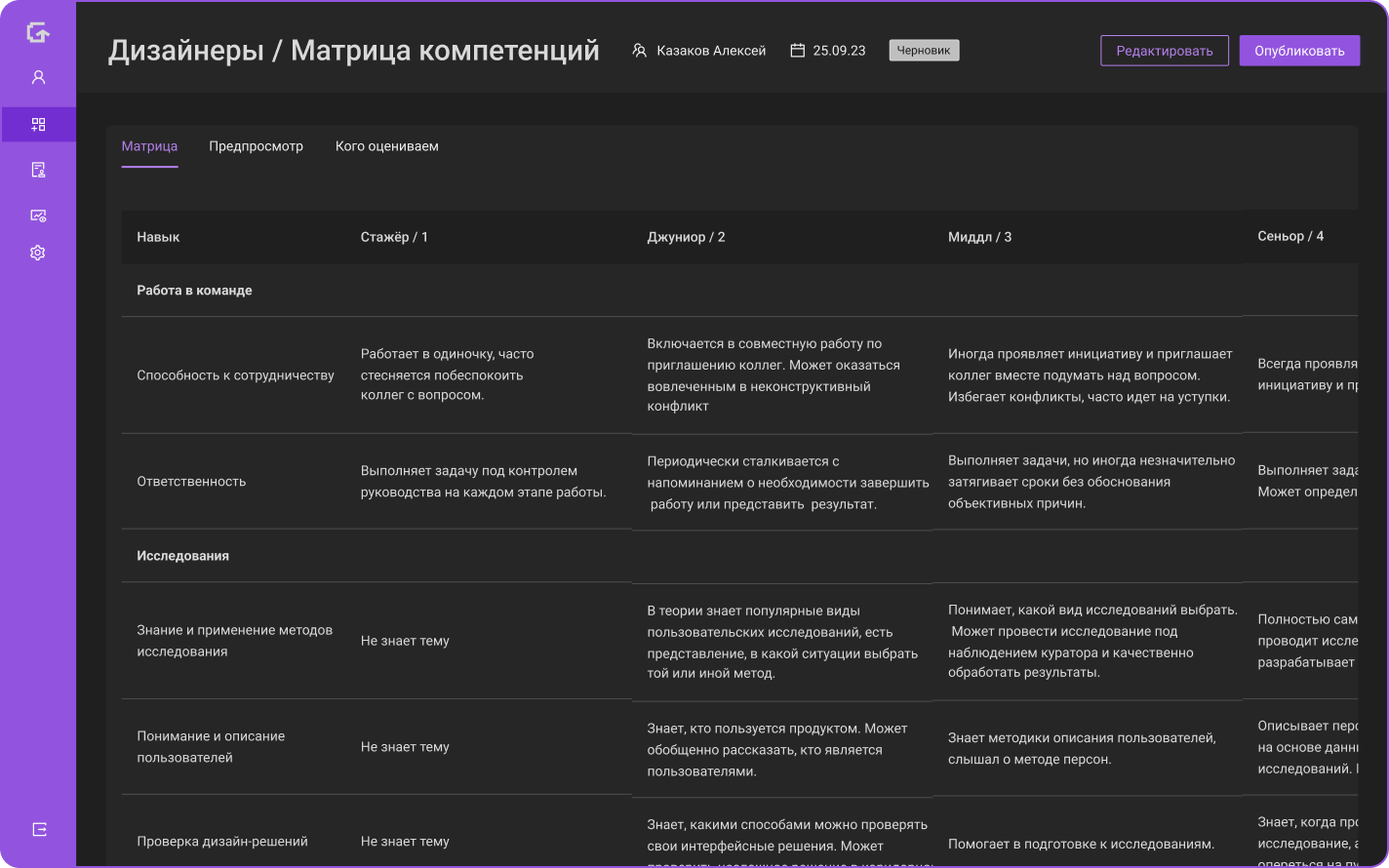This screenshot has height=868, width=1389.
Task: Open the assessment document sidebar icon
Action: click(x=38, y=170)
